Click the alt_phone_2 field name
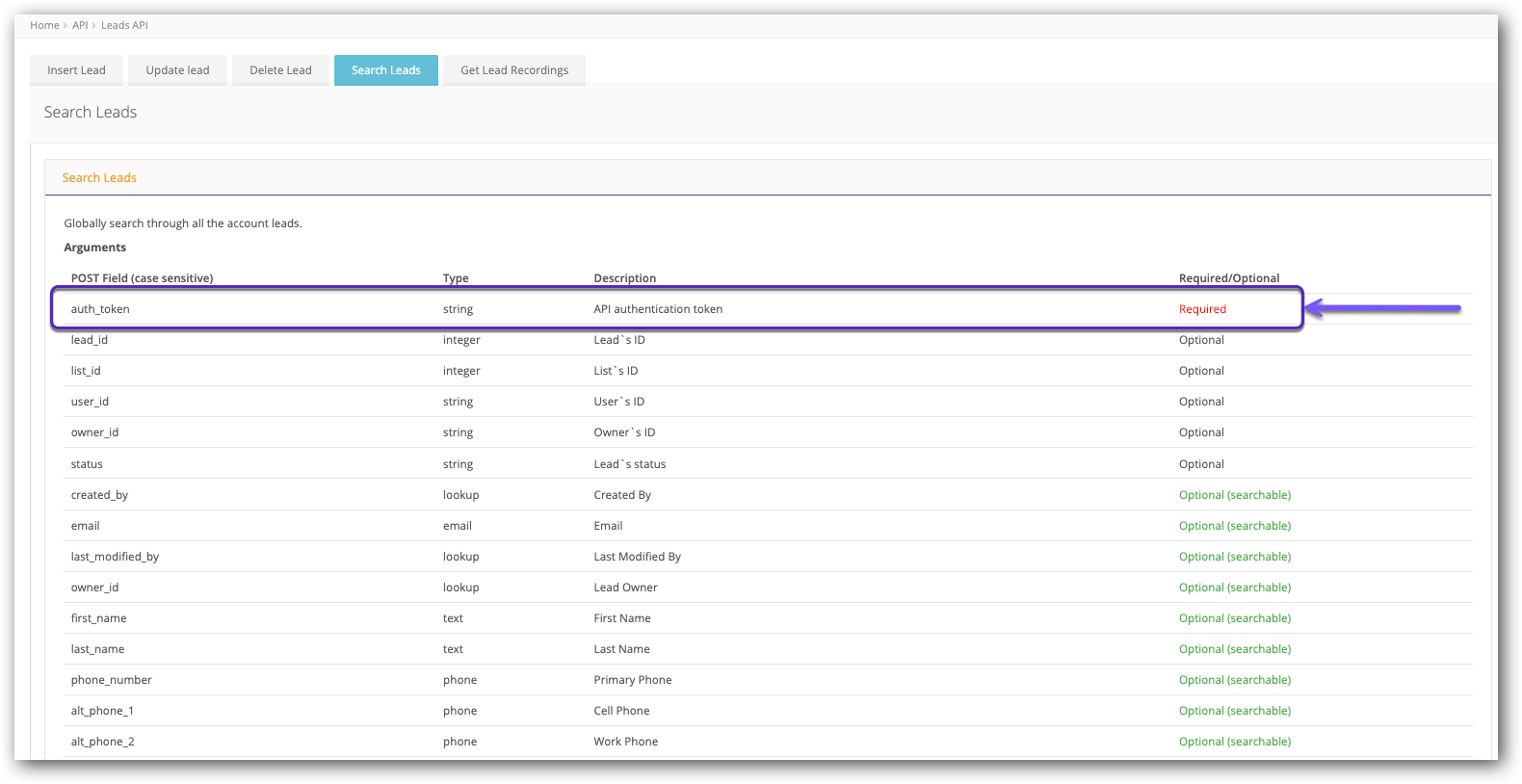 [102, 742]
